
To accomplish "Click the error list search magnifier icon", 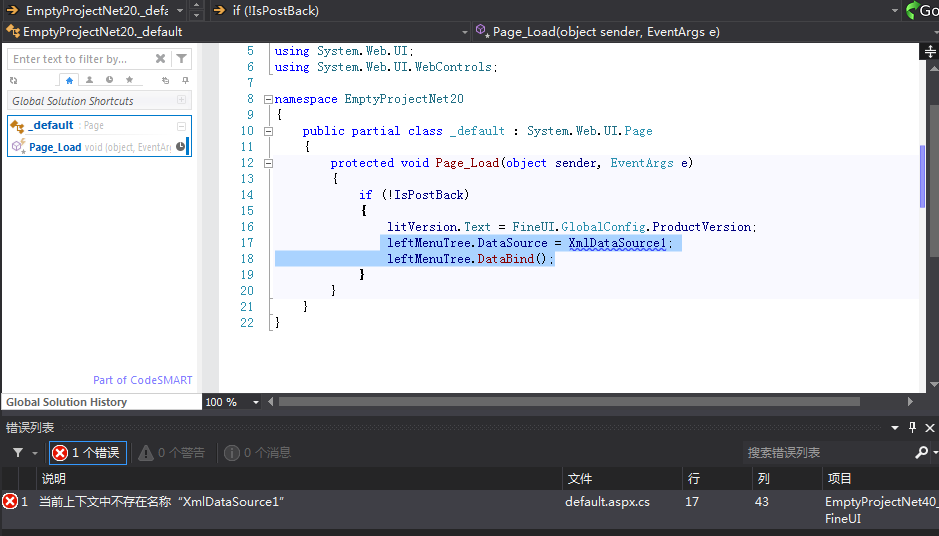I will tap(922, 453).
